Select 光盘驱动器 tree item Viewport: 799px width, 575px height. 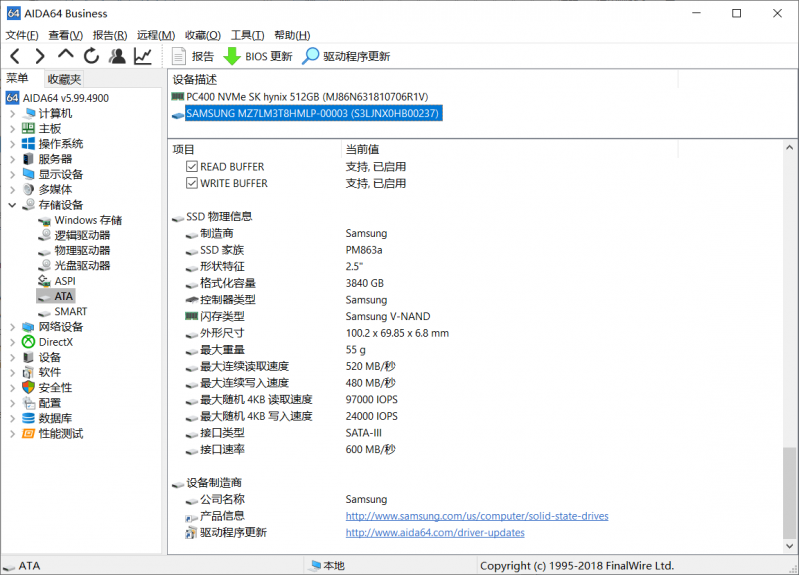82,266
